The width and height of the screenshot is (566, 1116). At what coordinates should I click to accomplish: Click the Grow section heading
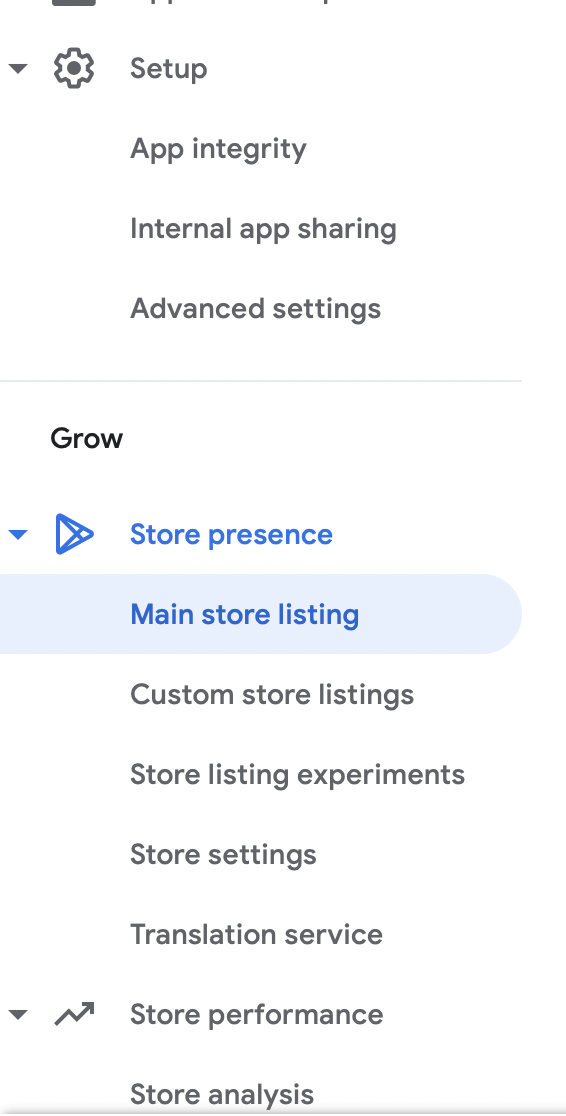coord(87,438)
